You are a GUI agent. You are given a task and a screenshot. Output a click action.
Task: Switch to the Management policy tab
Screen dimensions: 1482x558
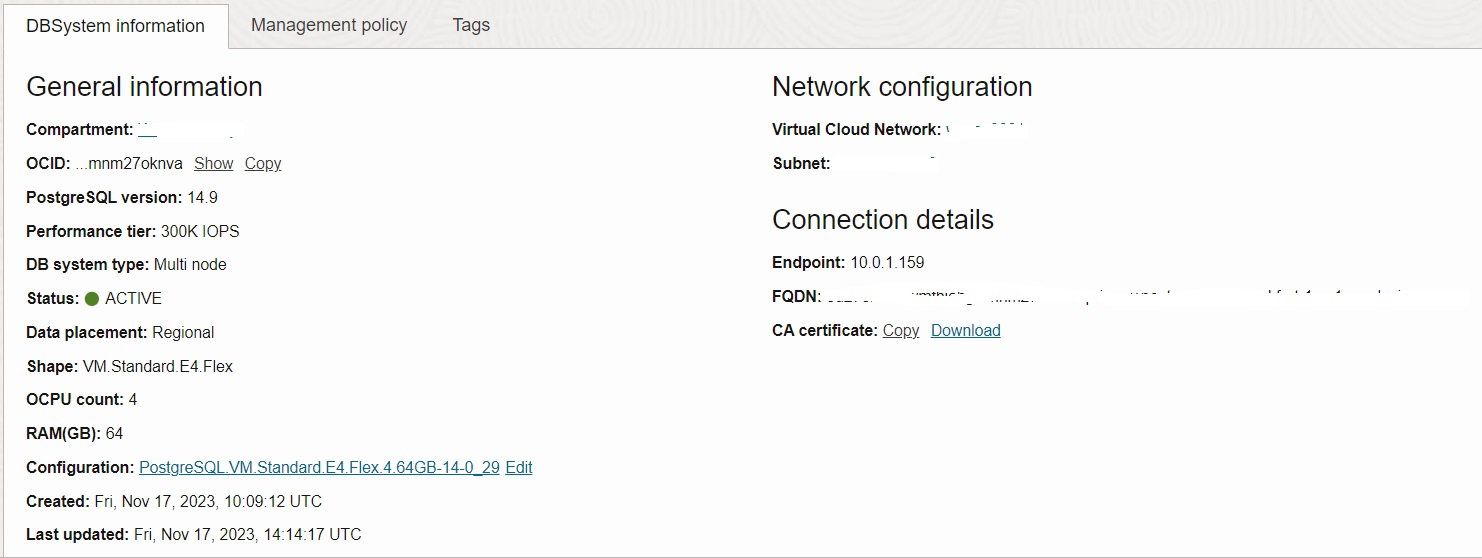pyautogui.click(x=329, y=25)
